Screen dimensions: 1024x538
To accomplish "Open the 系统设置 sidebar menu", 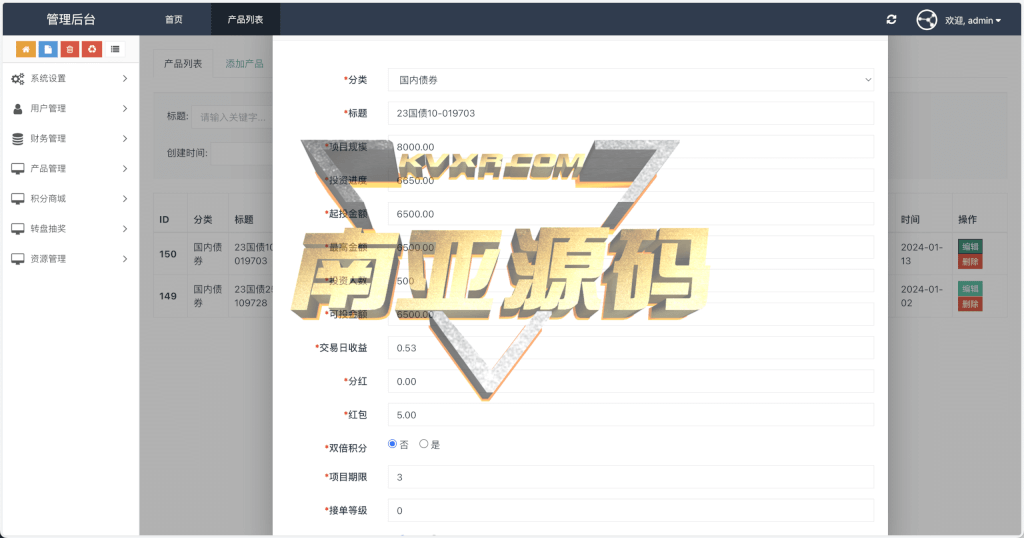I will (71, 78).
